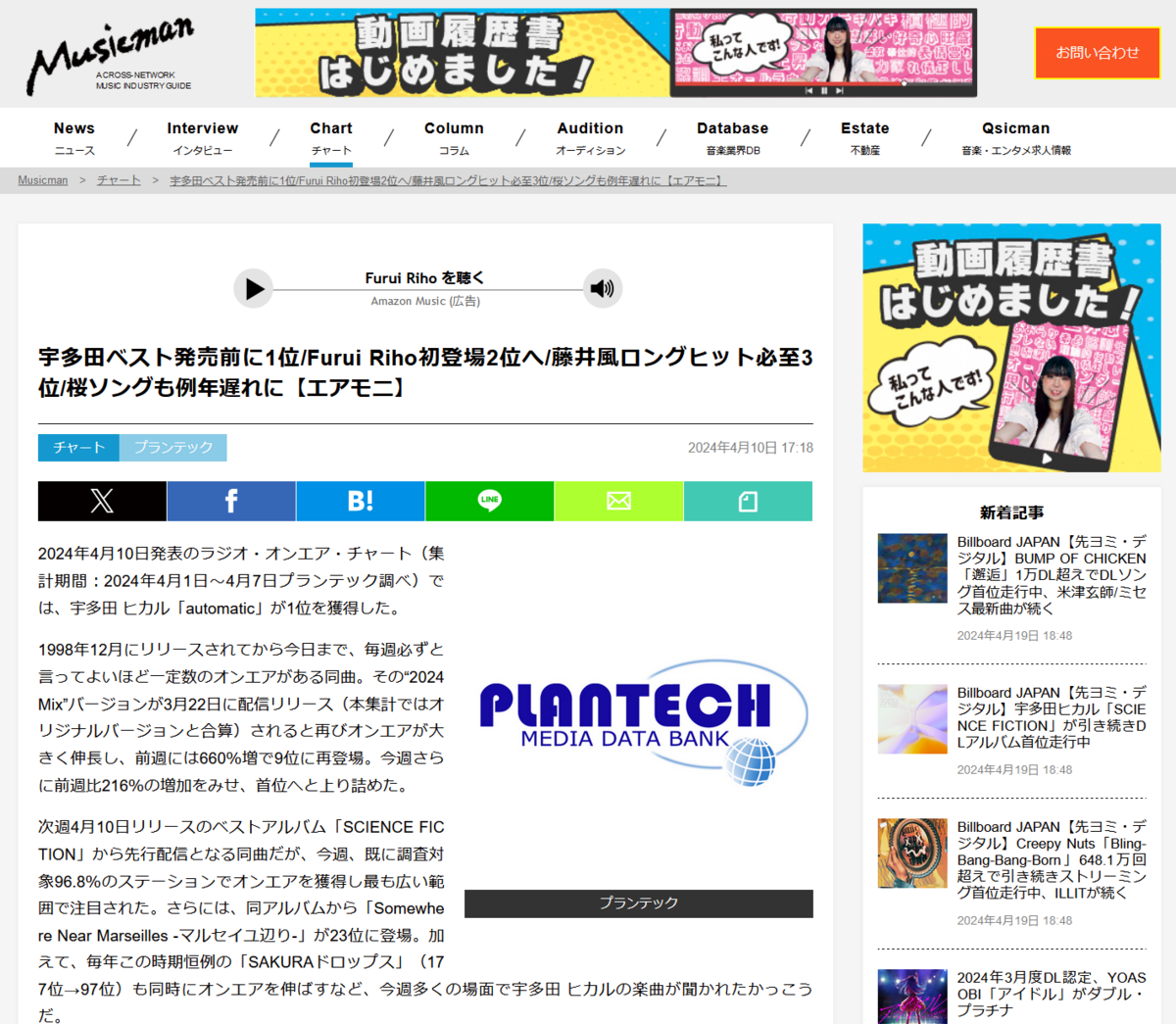Click the teal copy/note share icon

coord(748,501)
